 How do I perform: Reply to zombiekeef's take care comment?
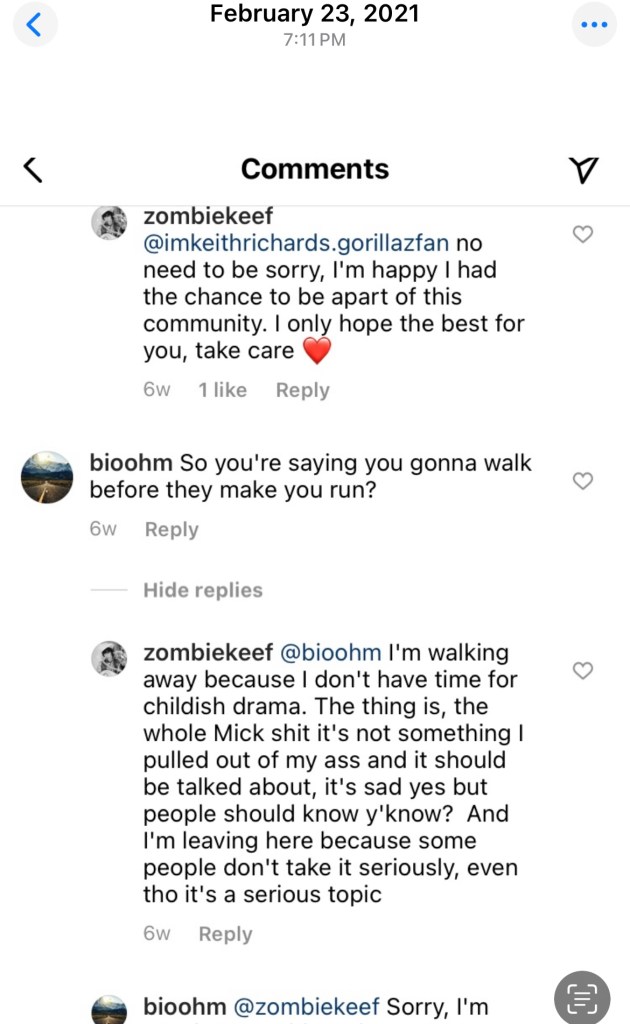[302, 390]
